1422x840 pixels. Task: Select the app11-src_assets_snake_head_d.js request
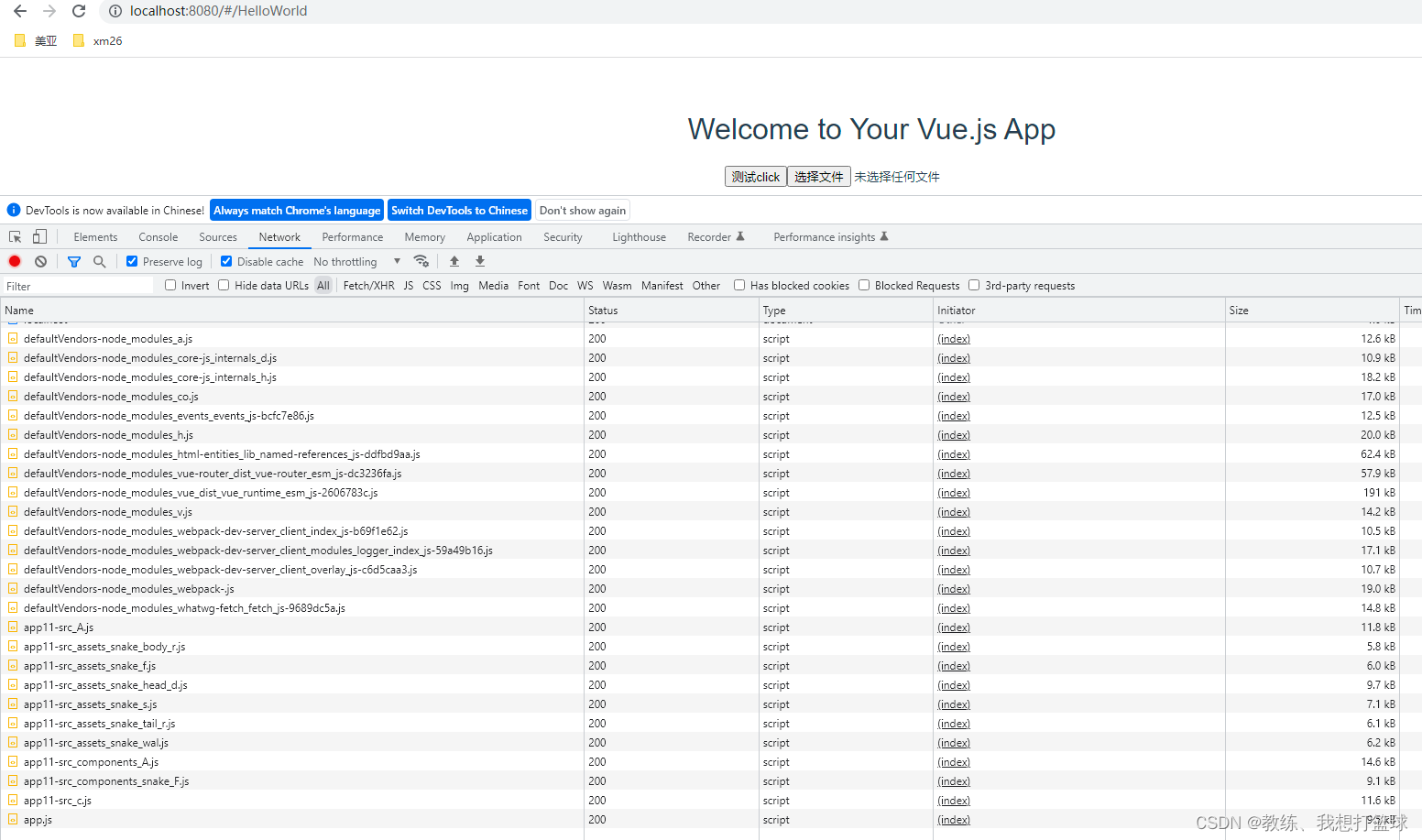[x=105, y=684]
